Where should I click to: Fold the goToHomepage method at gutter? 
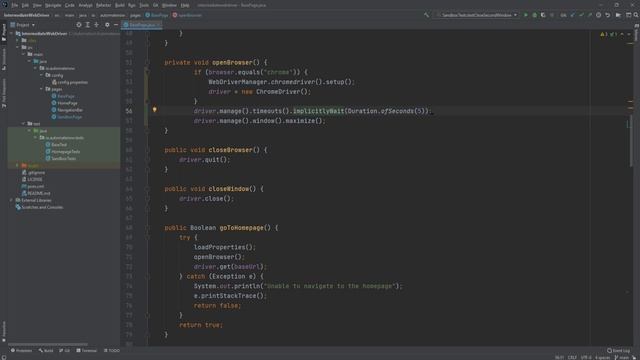pos(147,228)
